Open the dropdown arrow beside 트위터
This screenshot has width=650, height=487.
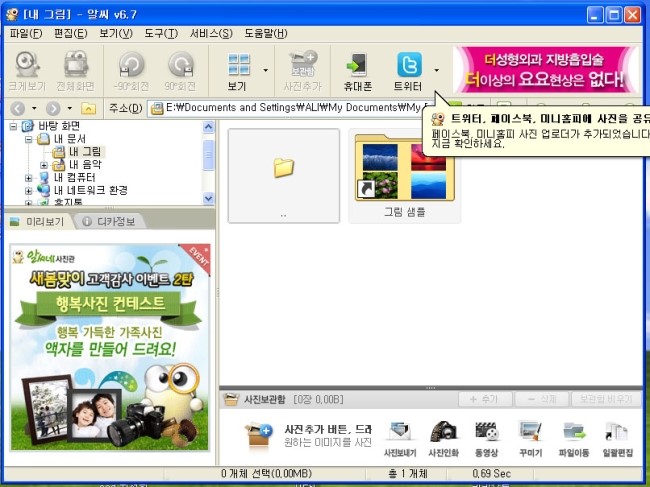(437, 70)
